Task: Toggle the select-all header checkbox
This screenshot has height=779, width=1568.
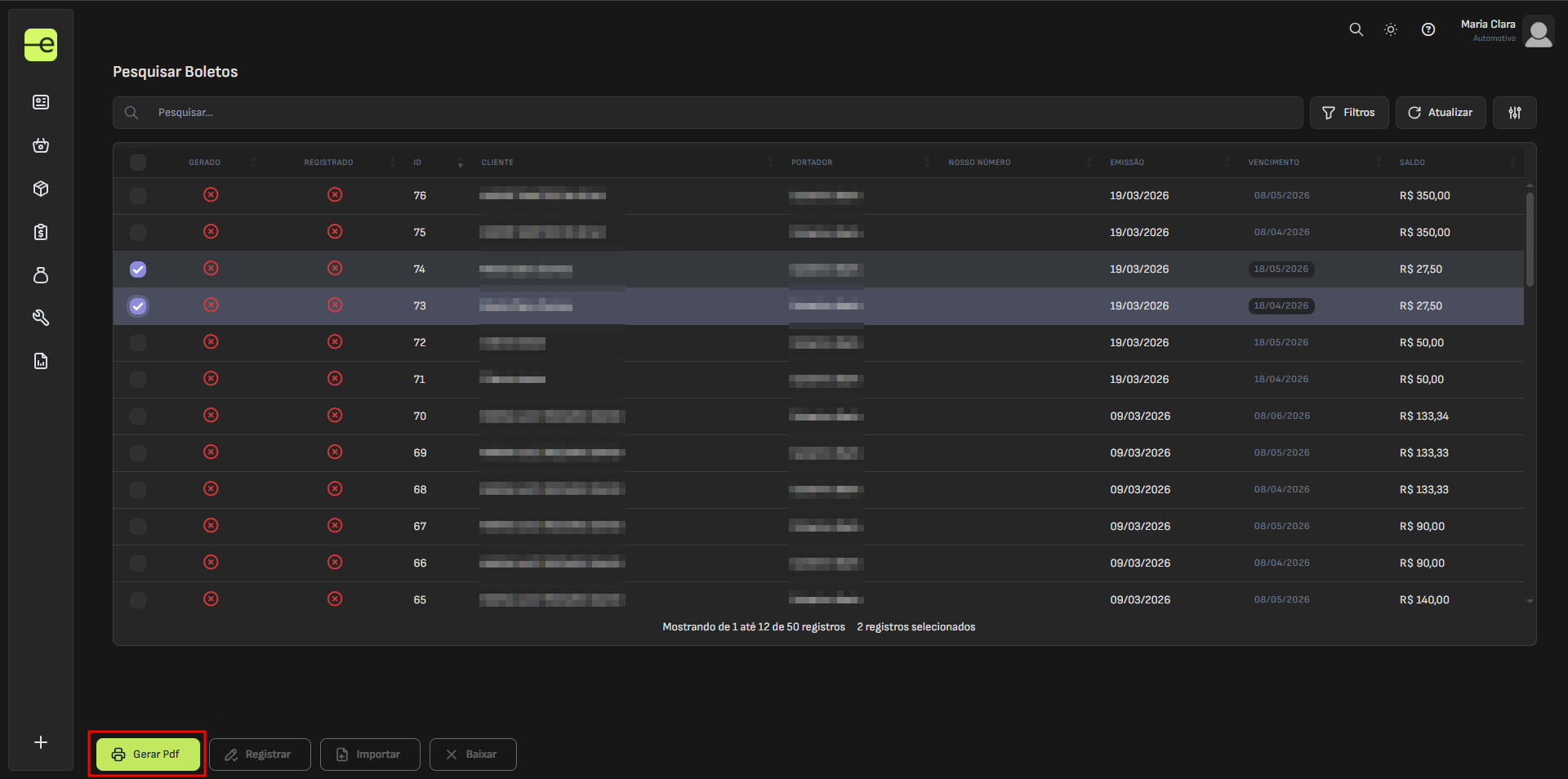Action: [x=138, y=162]
